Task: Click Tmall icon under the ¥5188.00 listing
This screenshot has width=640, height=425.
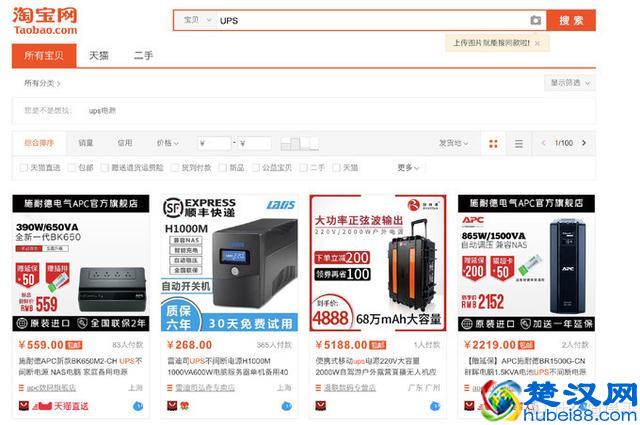Action: coord(320,406)
